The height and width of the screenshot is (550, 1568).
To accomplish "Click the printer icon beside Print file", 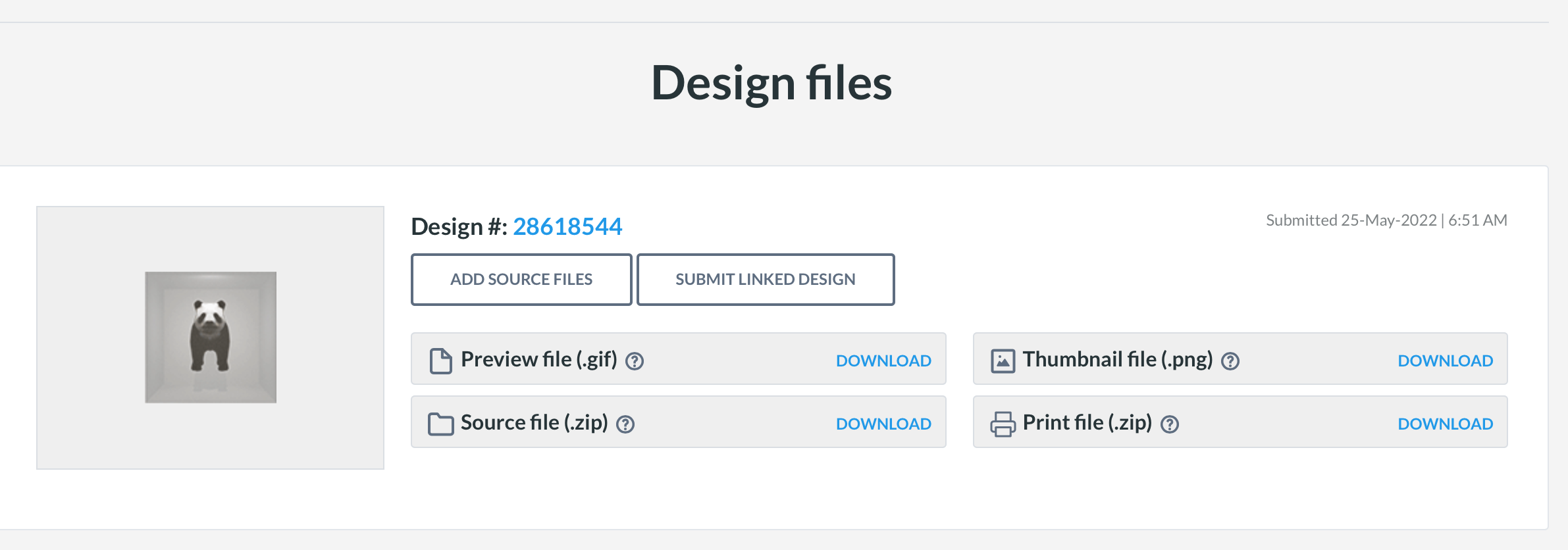I will tap(1003, 424).
